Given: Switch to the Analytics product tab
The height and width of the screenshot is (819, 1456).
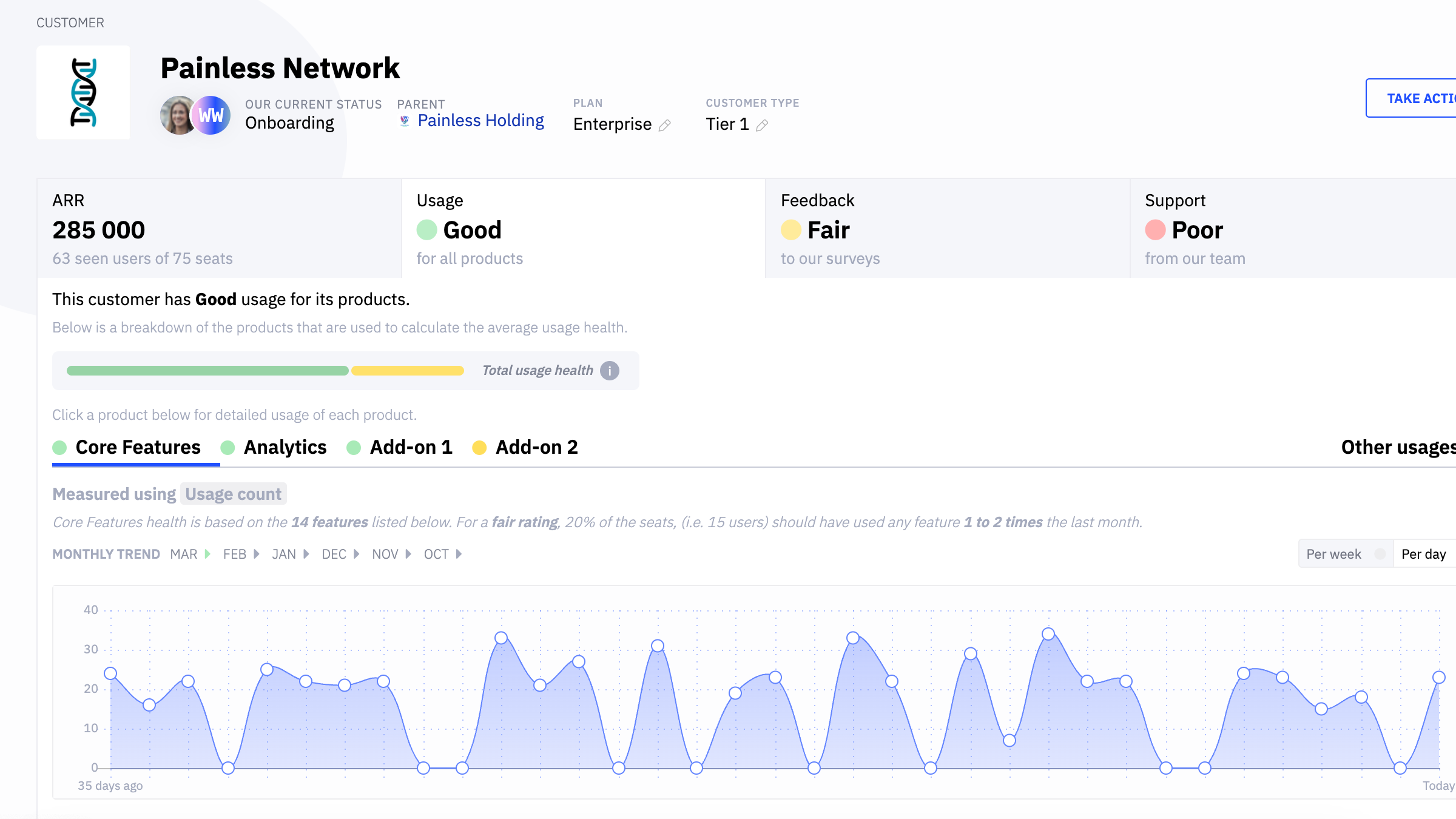Looking at the screenshot, I should pyautogui.click(x=285, y=447).
